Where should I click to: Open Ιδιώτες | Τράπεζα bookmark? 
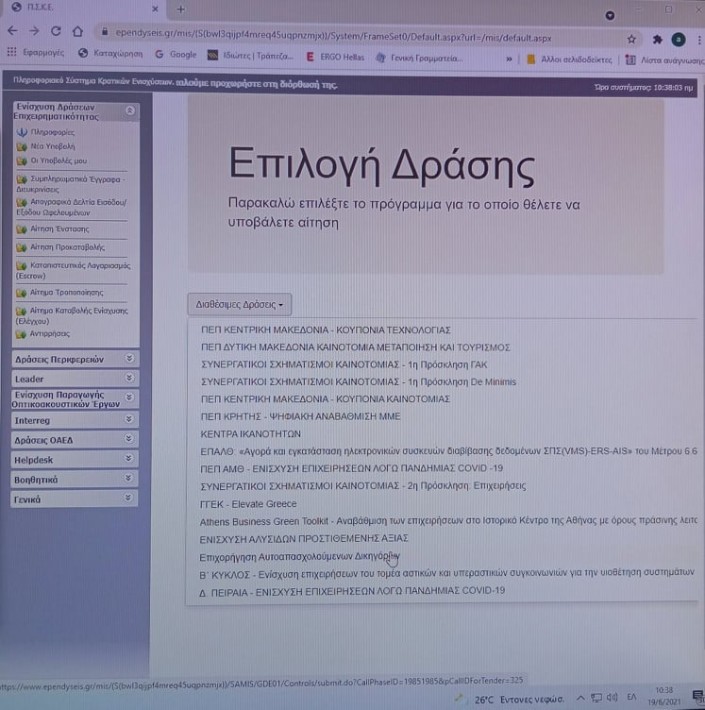pos(250,56)
